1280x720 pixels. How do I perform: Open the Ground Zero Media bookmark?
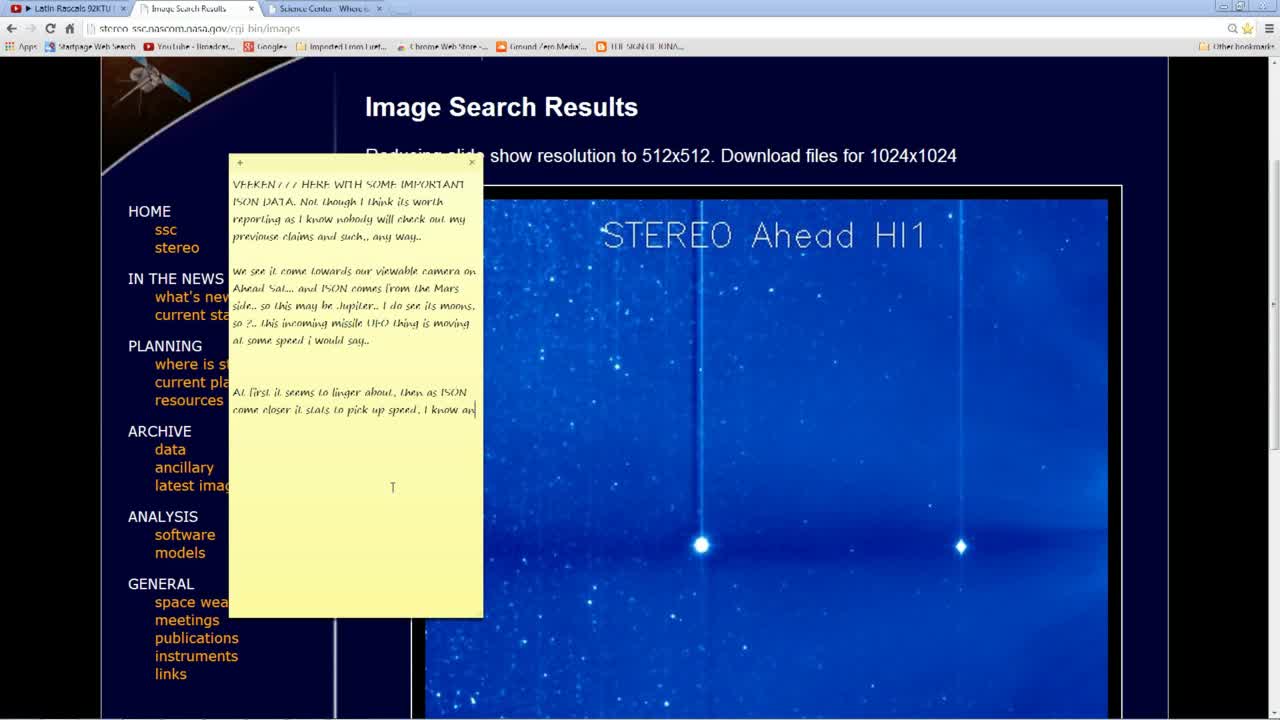click(x=541, y=46)
